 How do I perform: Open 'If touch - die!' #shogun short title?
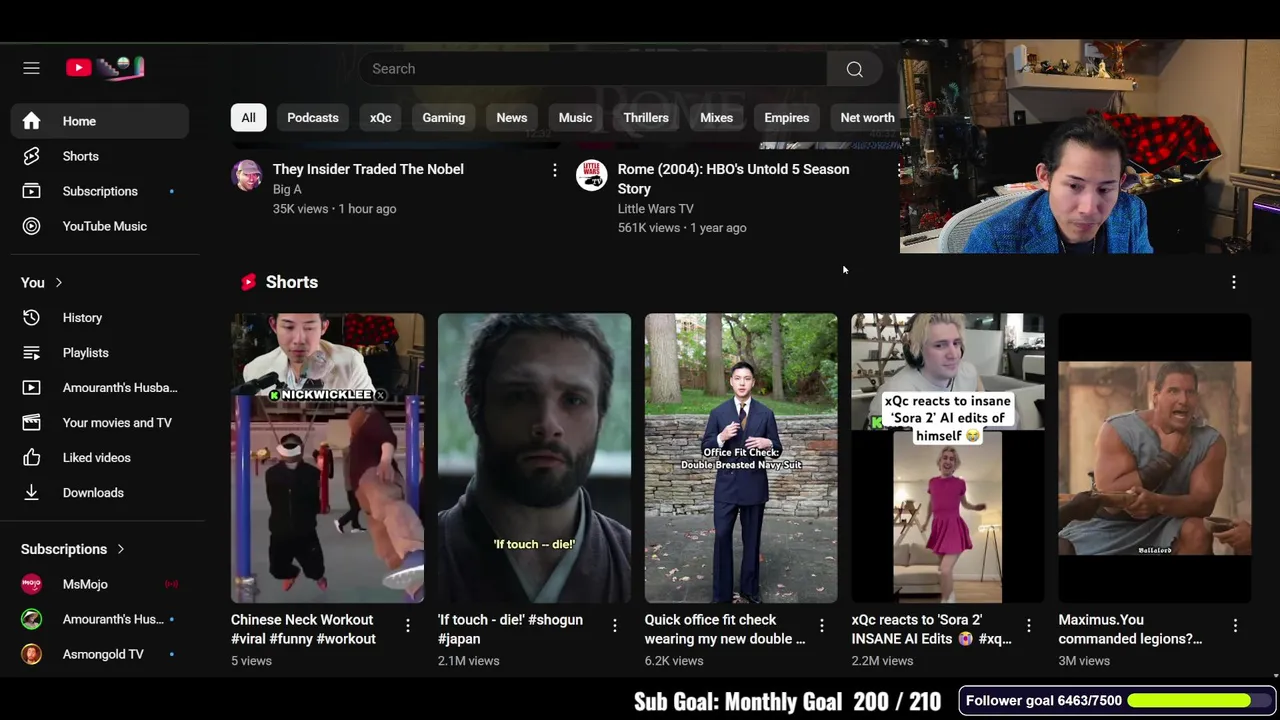click(x=510, y=629)
